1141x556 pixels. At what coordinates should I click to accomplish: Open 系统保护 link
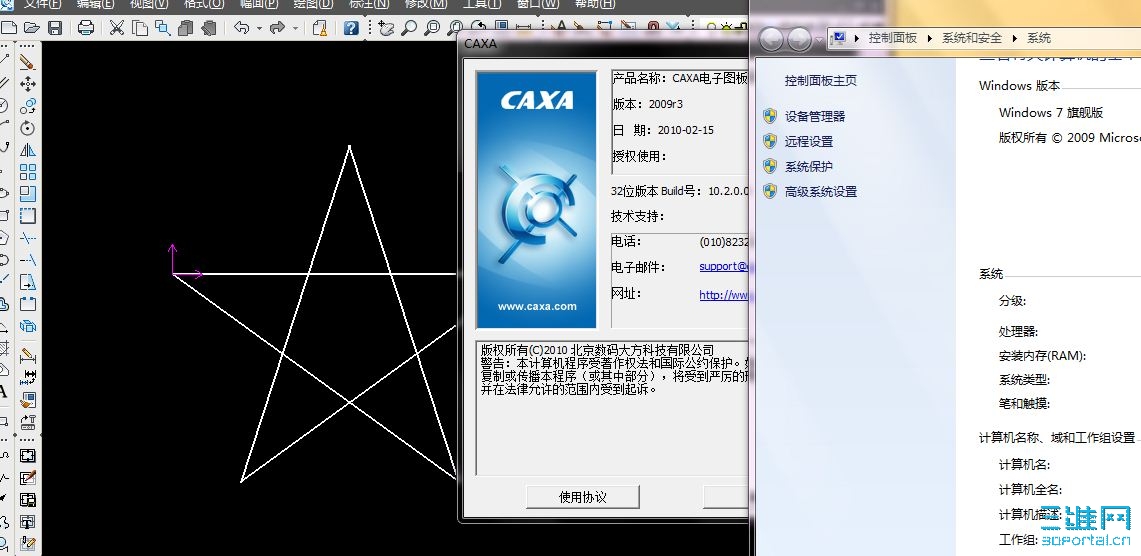(809, 167)
